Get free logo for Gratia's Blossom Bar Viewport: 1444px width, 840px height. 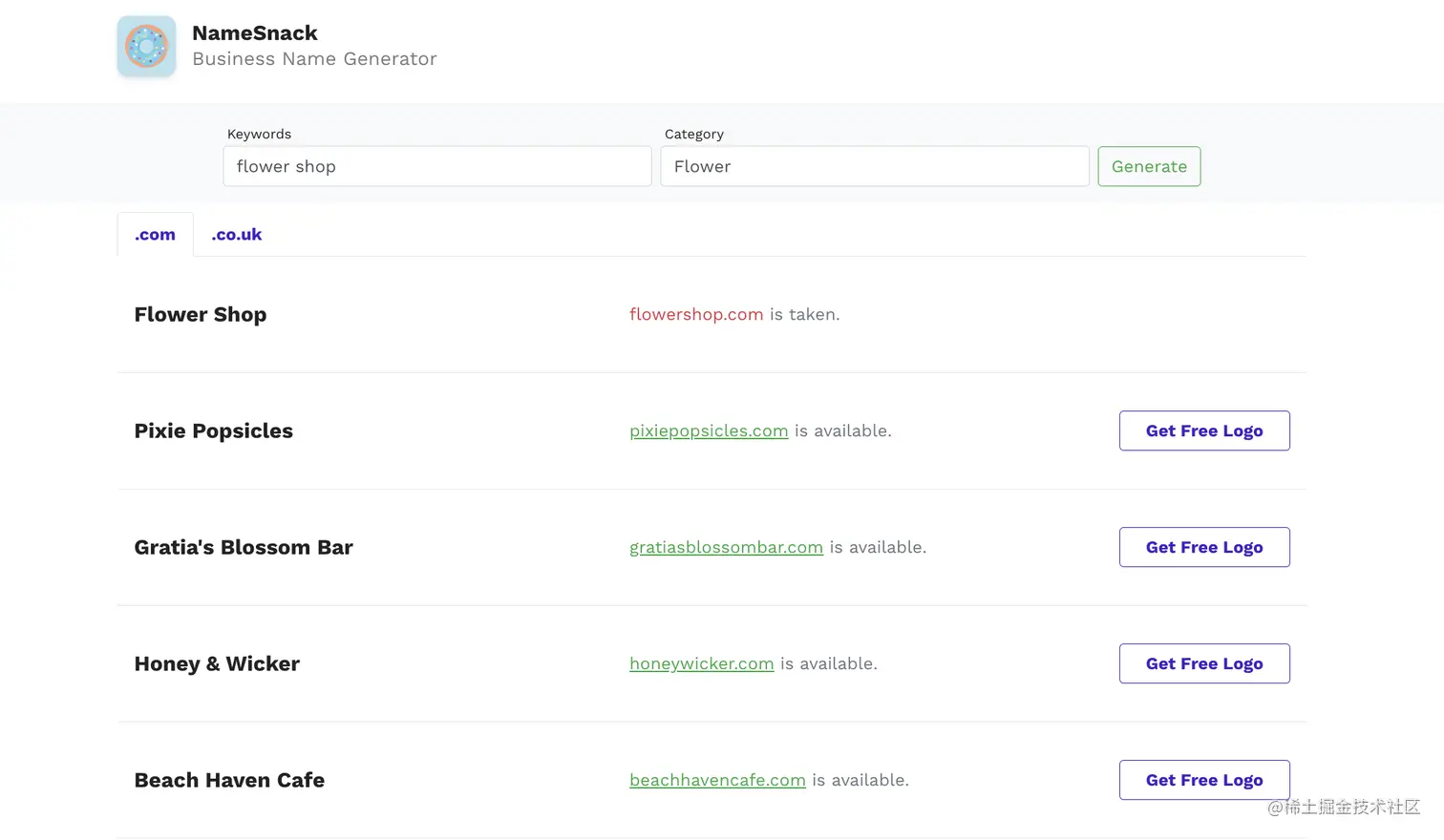tap(1203, 548)
